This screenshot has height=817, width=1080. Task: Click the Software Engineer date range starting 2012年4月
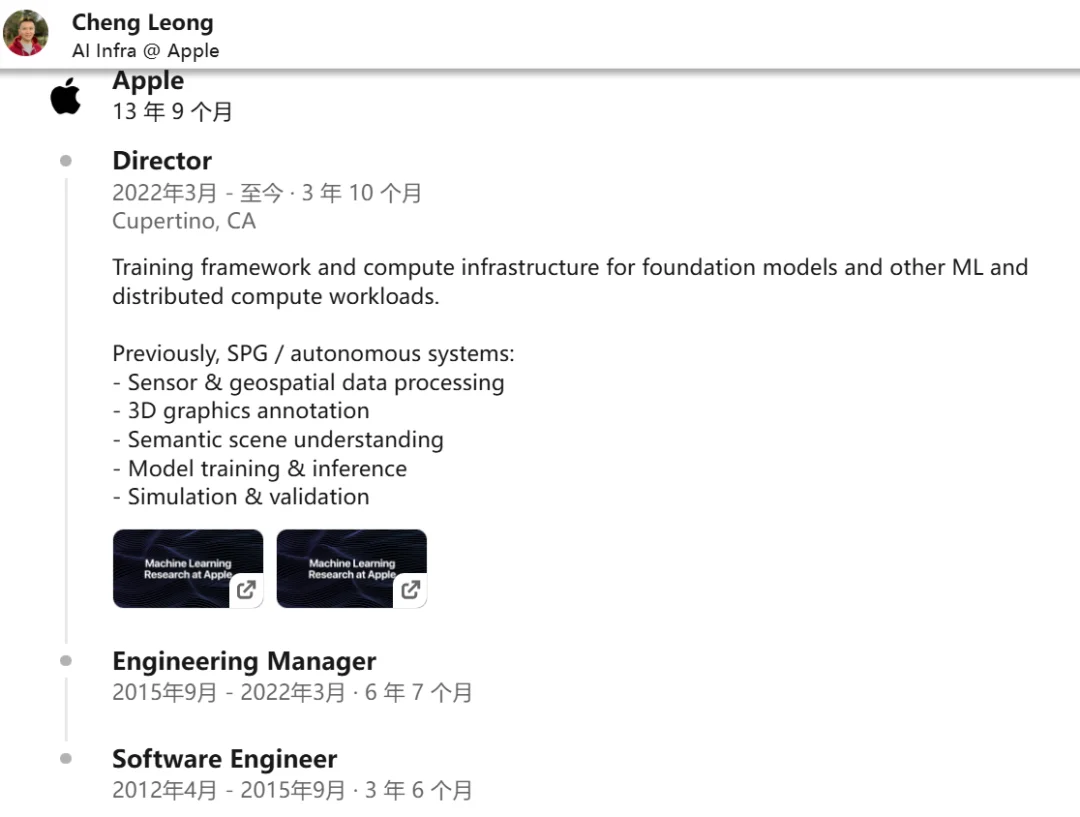point(291,790)
